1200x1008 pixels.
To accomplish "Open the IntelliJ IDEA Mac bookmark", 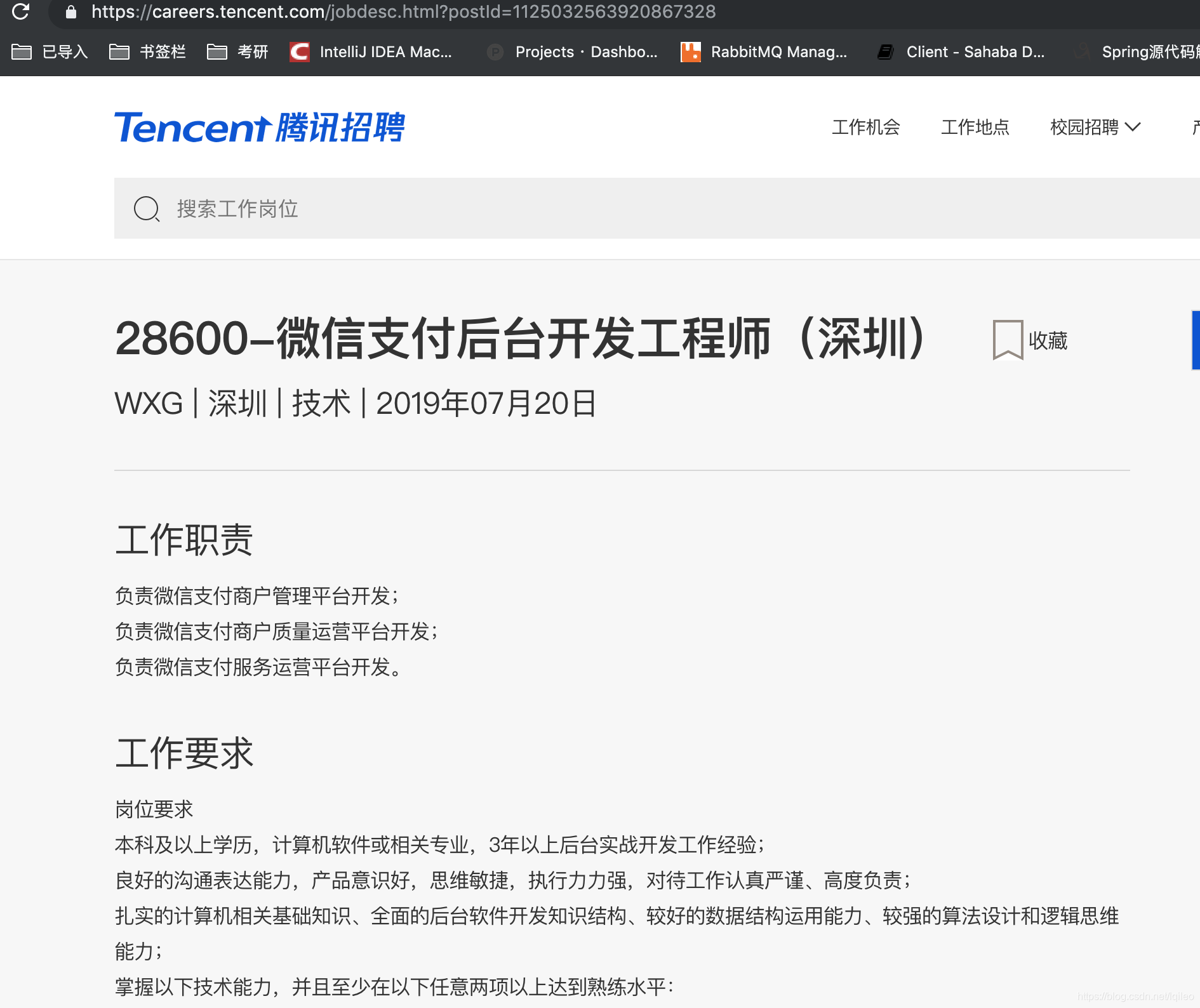I will coord(371,52).
